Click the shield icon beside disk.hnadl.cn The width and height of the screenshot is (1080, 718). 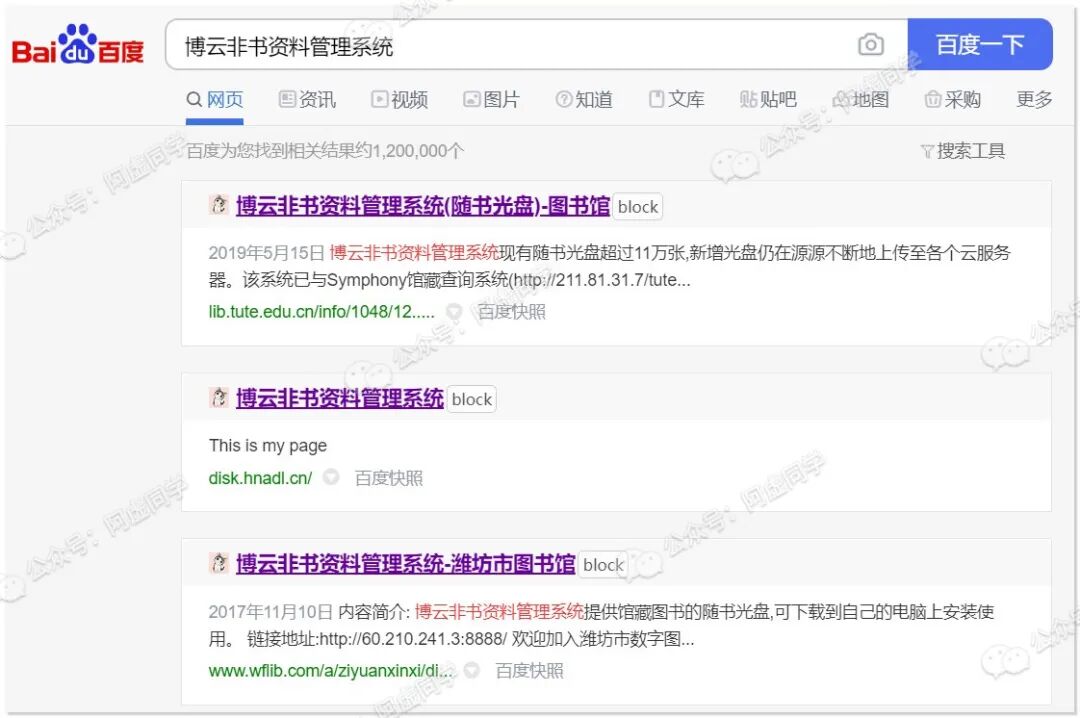click(x=331, y=477)
